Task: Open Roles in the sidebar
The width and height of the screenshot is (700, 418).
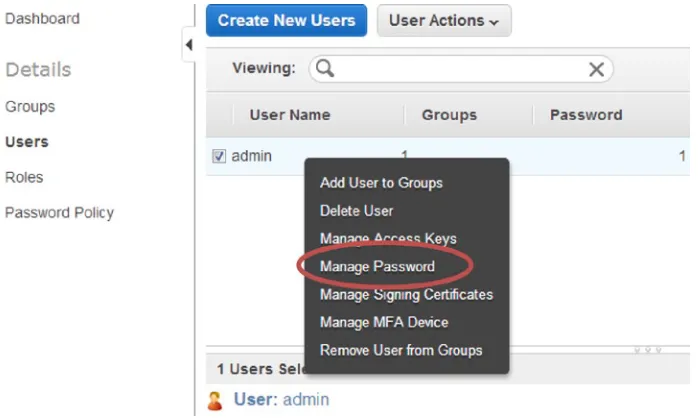Action: coord(24,177)
